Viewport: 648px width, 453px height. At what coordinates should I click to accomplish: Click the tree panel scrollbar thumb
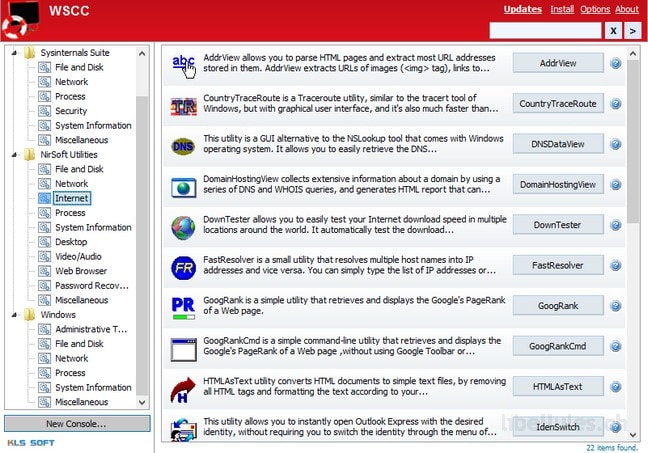coord(142,246)
